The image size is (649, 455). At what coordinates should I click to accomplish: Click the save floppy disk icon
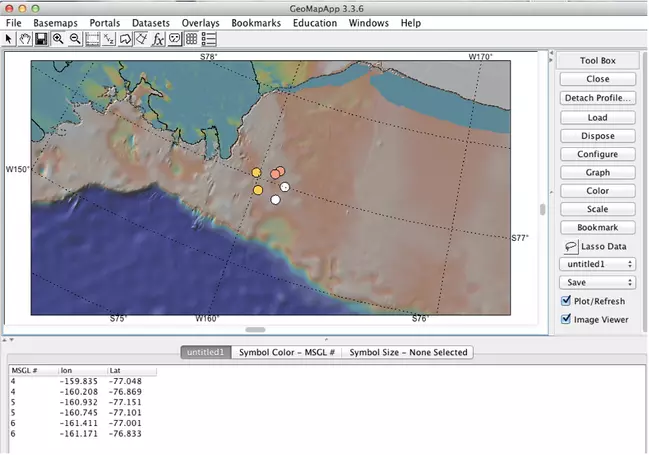[41, 39]
